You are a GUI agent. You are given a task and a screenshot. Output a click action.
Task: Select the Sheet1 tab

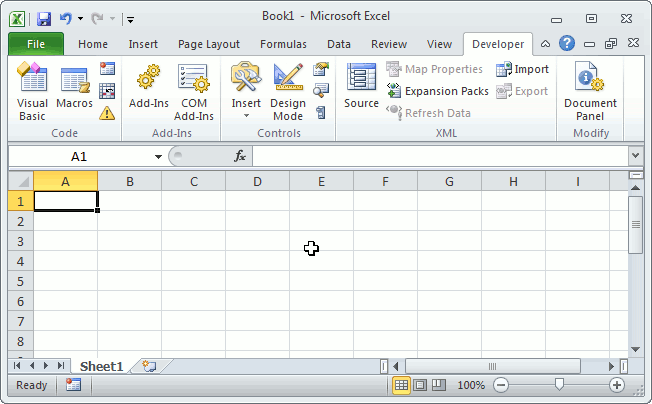tap(101, 366)
